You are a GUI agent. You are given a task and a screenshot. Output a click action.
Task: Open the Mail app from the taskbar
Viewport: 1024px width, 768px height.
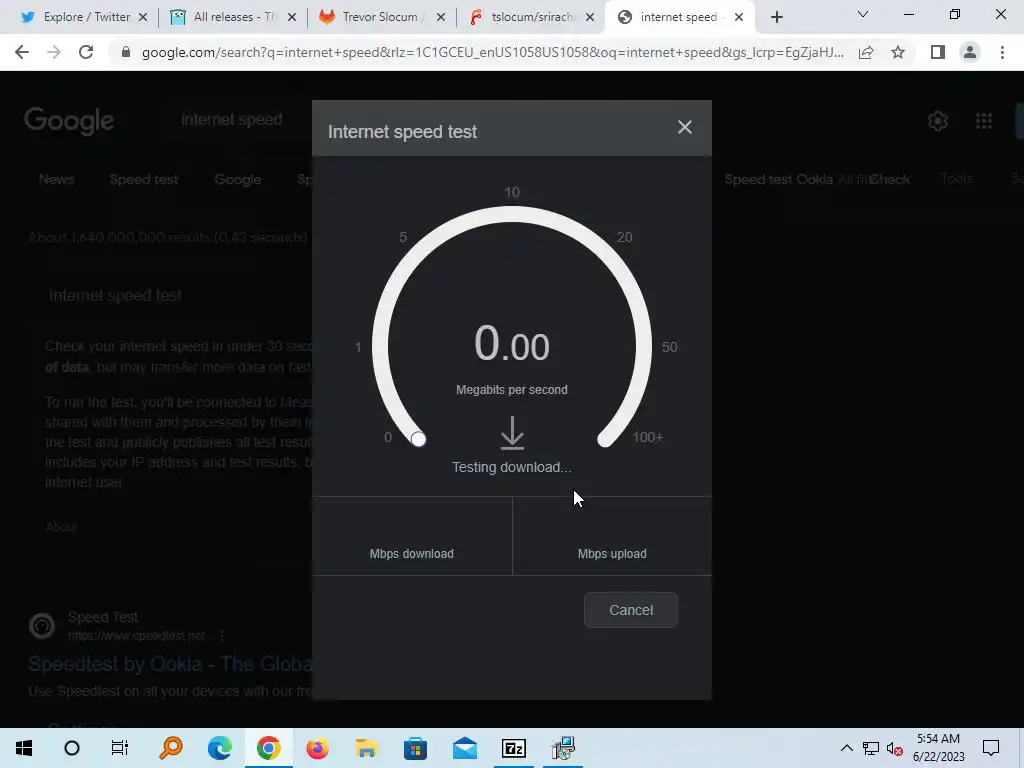point(464,748)
